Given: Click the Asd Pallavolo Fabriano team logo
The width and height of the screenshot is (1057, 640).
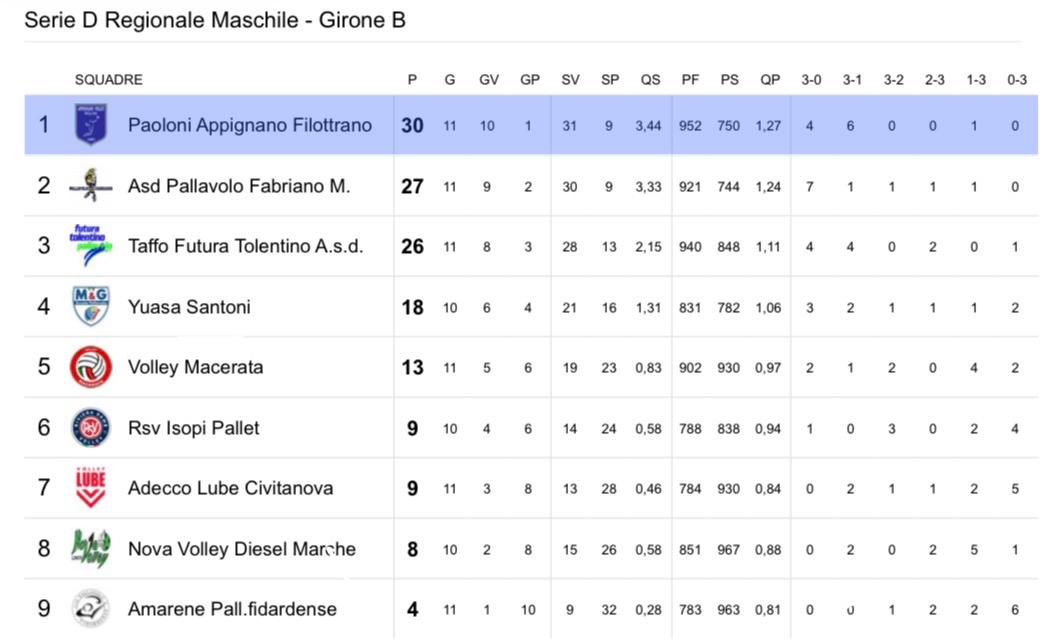Looking at the screenshot, I should pyautogui.click(x=91, y=185).
